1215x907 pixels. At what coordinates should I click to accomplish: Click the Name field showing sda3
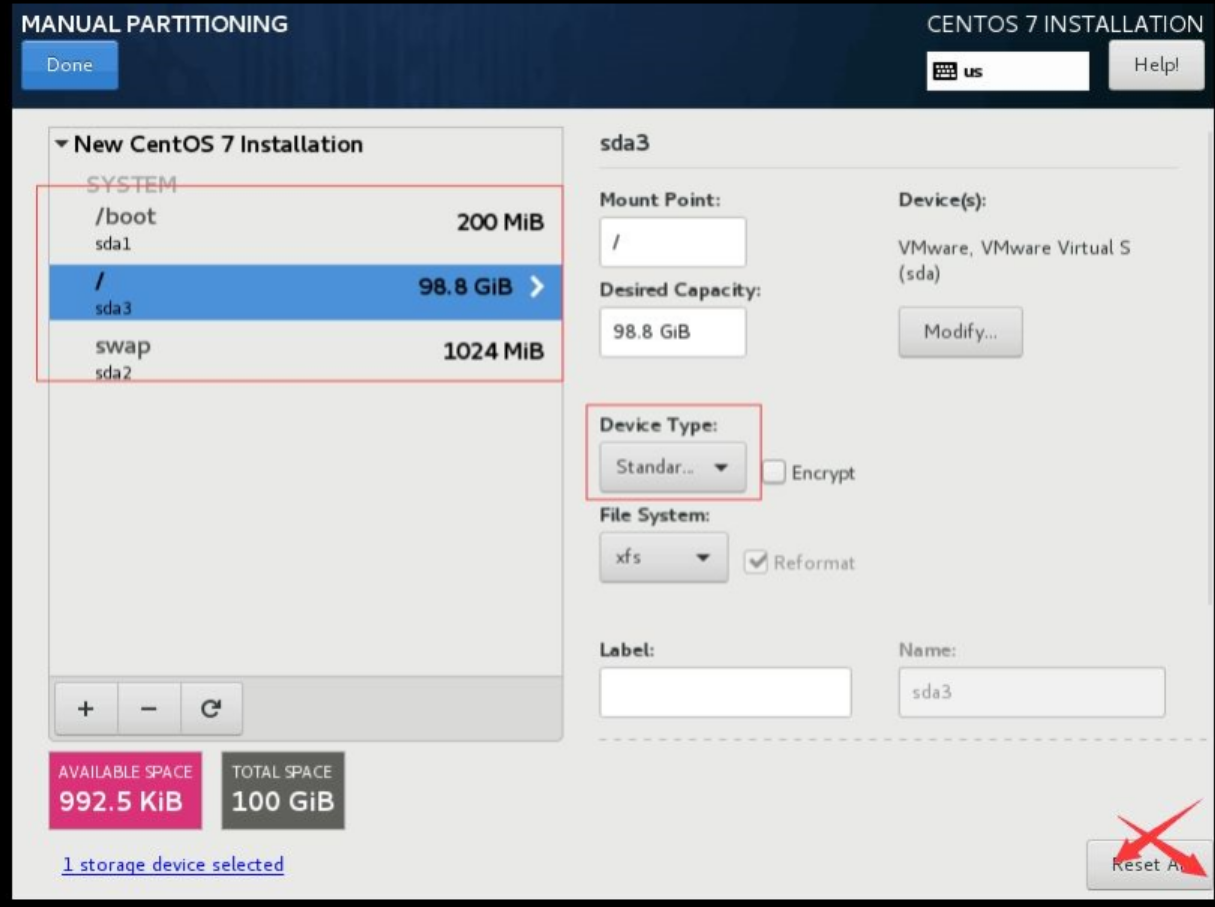tap(1032, 692)
